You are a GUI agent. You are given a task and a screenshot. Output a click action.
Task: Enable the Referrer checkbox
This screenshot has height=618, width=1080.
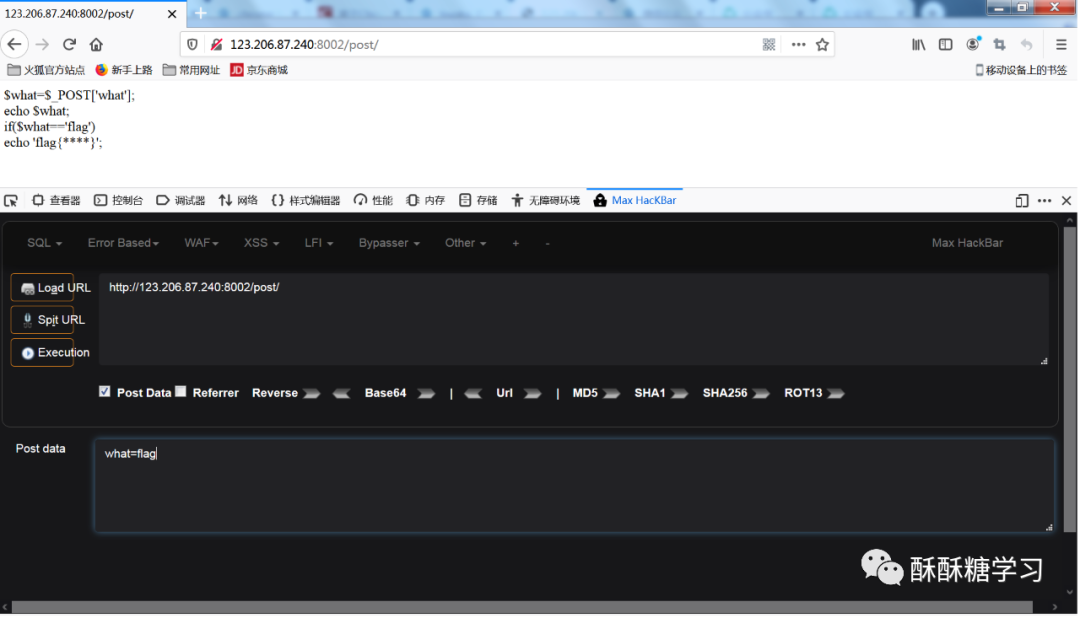(181, 392)
